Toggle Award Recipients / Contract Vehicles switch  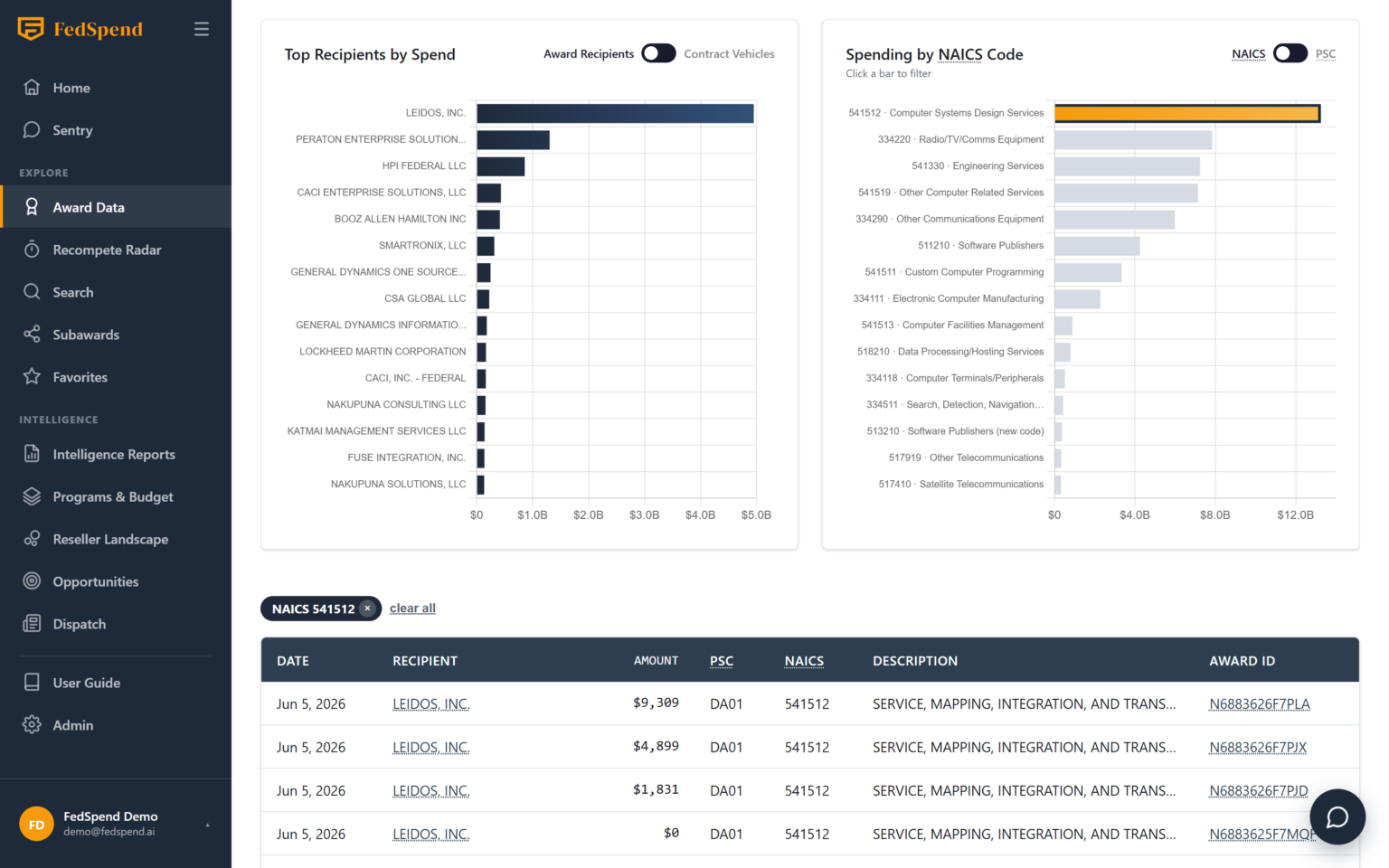tap(658, 53)
